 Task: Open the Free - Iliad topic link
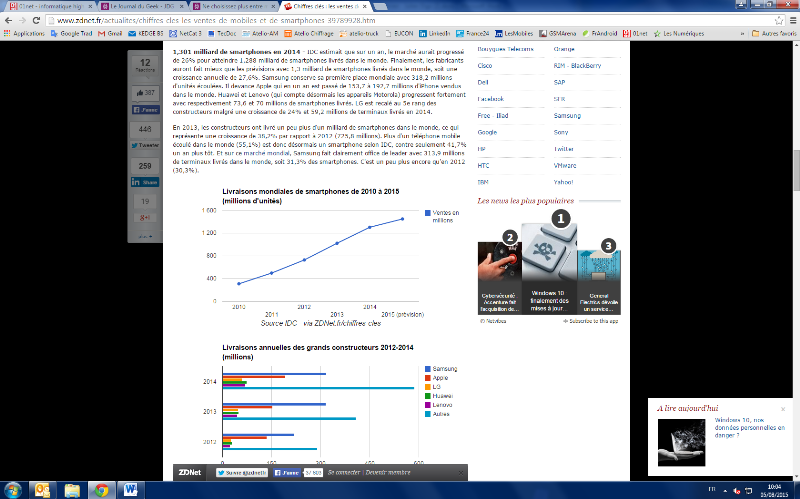[x=492, y=115]
